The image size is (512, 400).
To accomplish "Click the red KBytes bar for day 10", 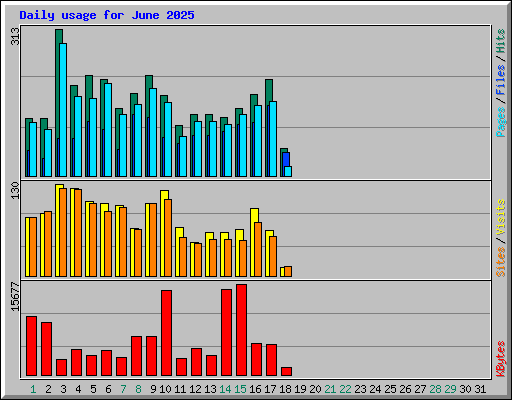I will 167,333.
